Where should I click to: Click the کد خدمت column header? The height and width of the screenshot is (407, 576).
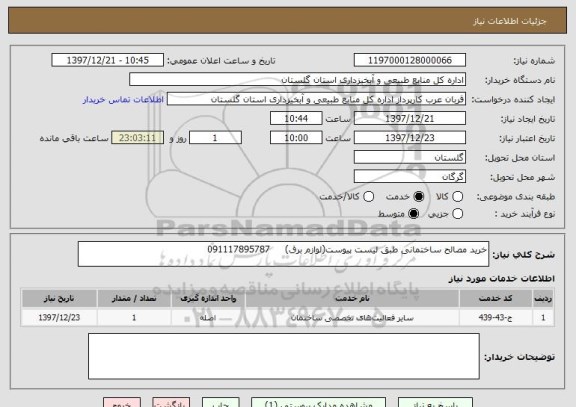tap(496, 298)
